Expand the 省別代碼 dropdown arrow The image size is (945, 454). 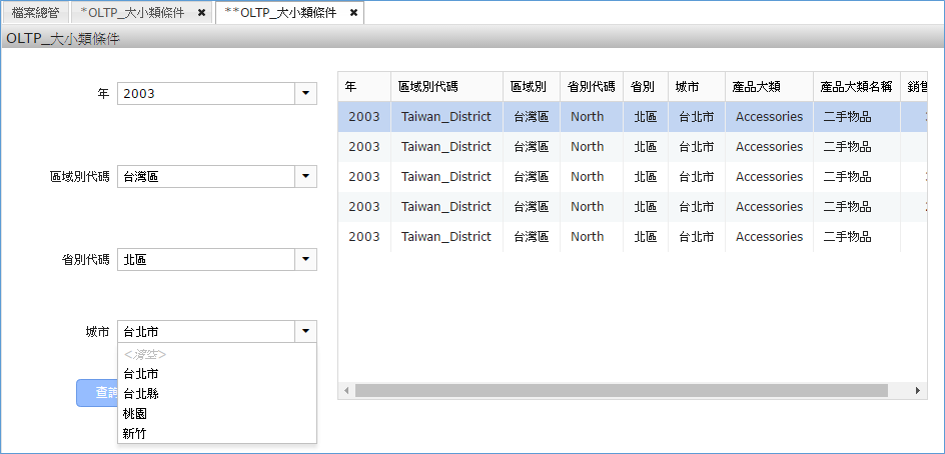click(305, 260)
